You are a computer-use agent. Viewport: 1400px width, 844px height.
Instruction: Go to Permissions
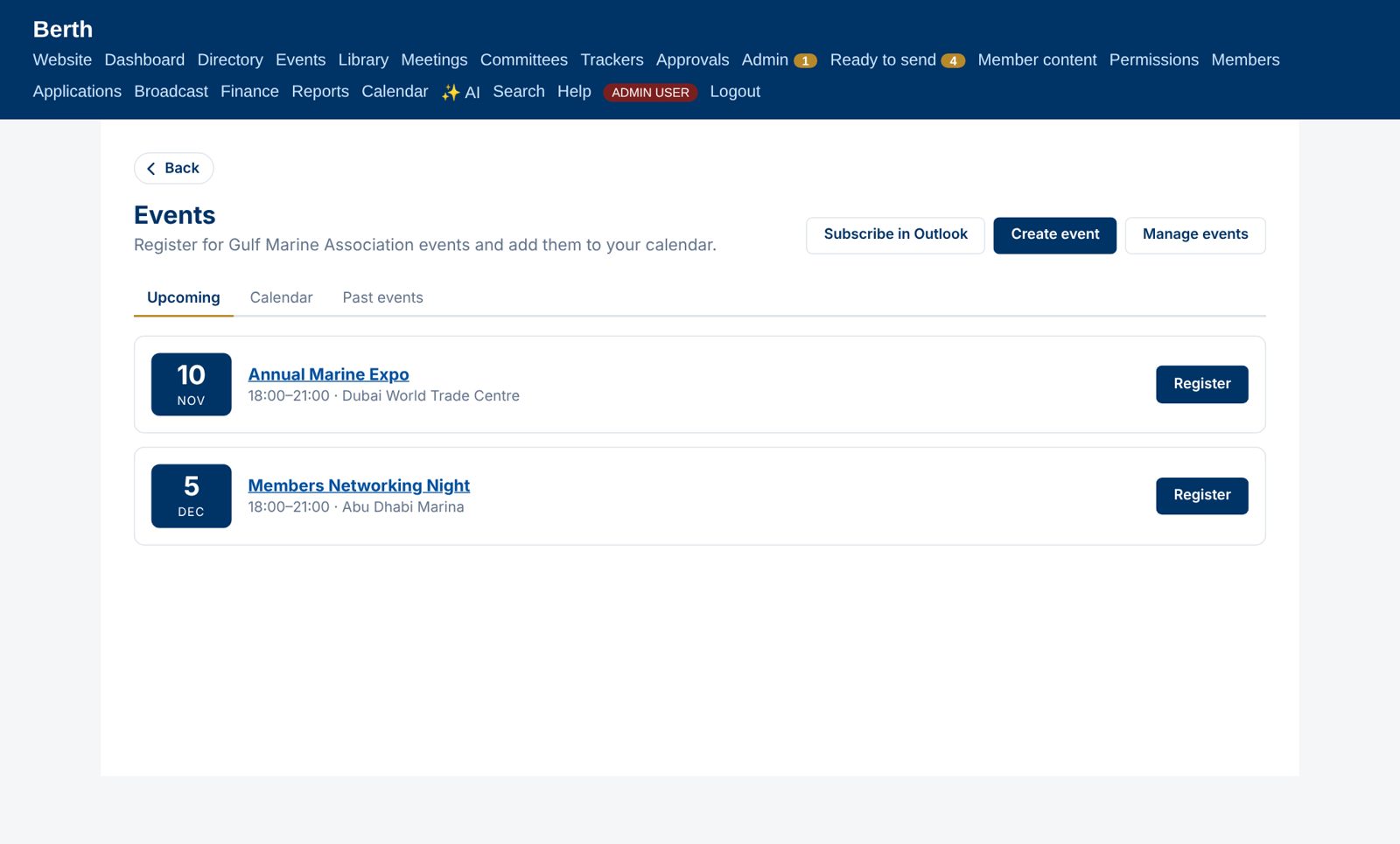coord(1153,59)
